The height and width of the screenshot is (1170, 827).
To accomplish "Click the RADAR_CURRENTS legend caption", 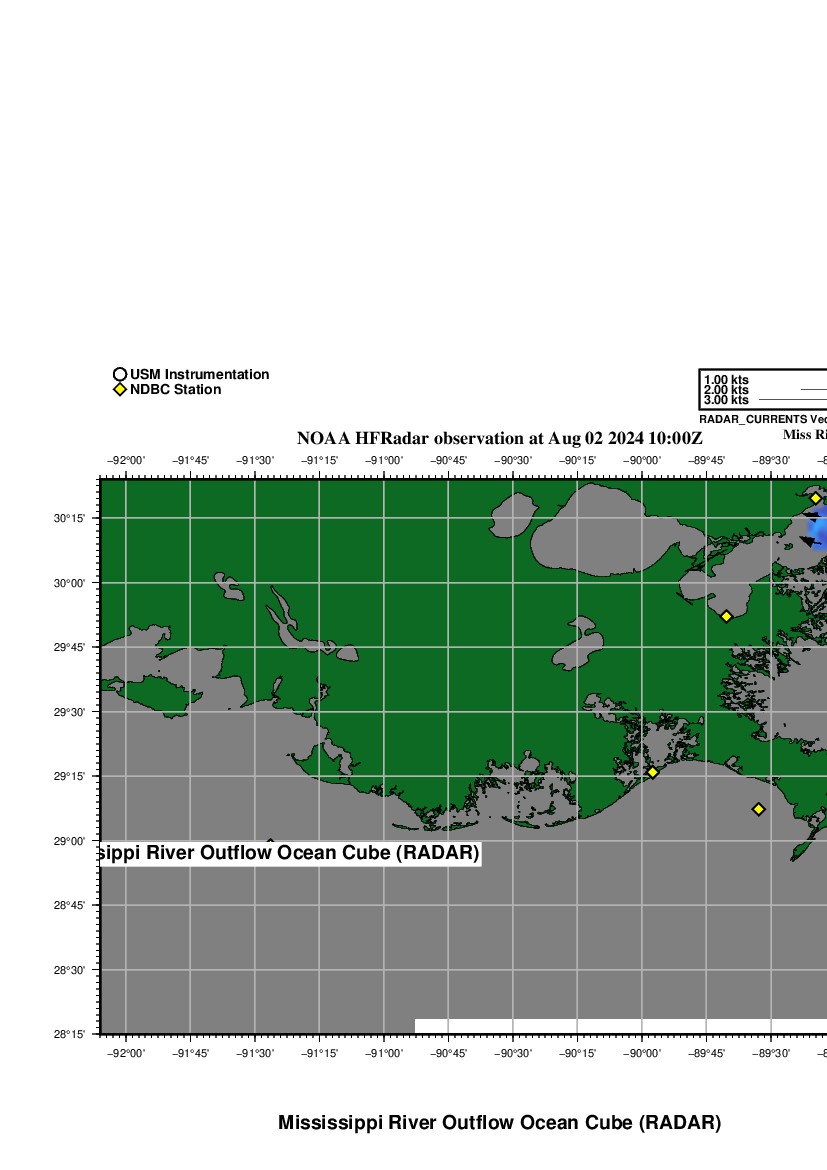I will click(760, 419).
